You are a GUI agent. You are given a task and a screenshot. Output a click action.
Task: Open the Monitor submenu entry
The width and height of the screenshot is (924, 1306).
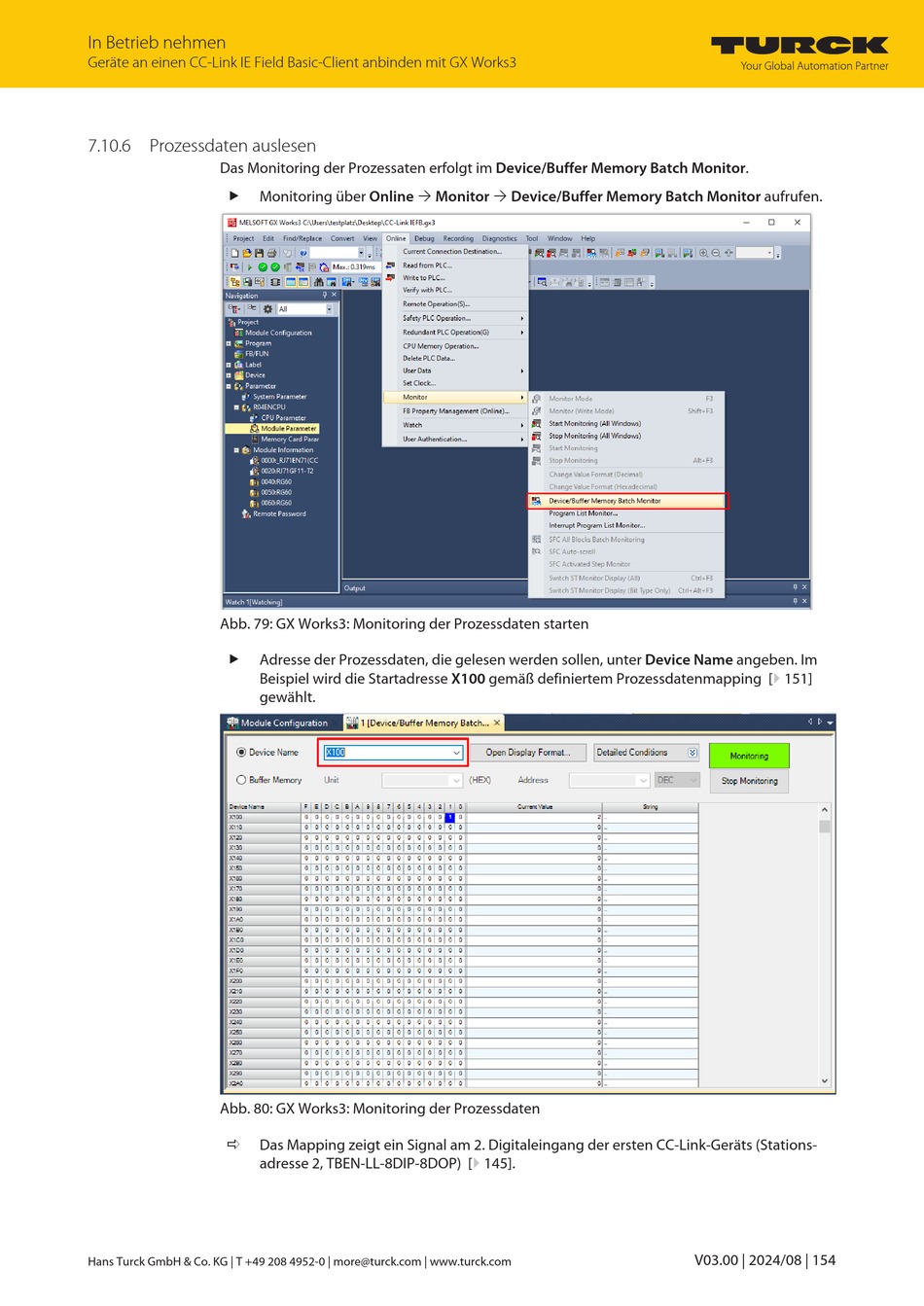pos(455,397)
